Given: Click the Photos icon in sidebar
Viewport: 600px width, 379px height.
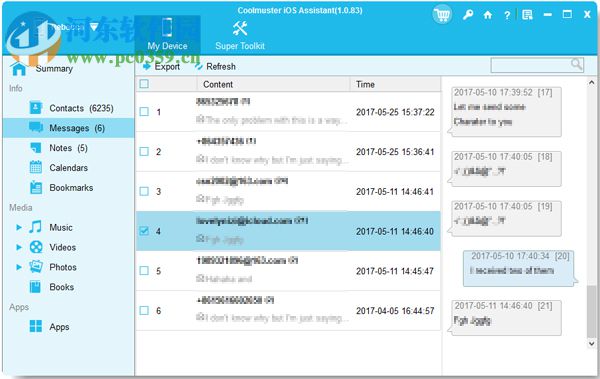Looking at the screenshot, I should pos(36,267).
